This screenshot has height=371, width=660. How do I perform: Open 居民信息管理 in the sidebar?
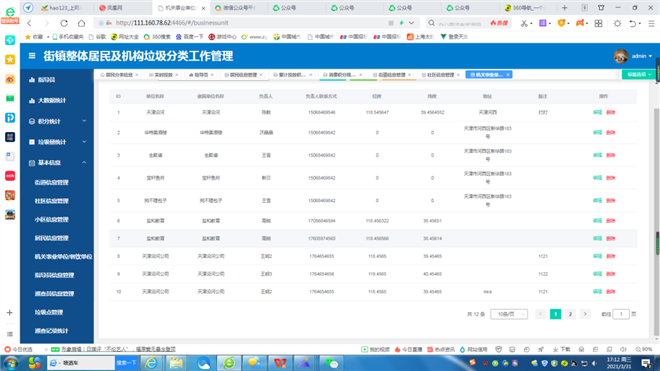pos(51,238)
